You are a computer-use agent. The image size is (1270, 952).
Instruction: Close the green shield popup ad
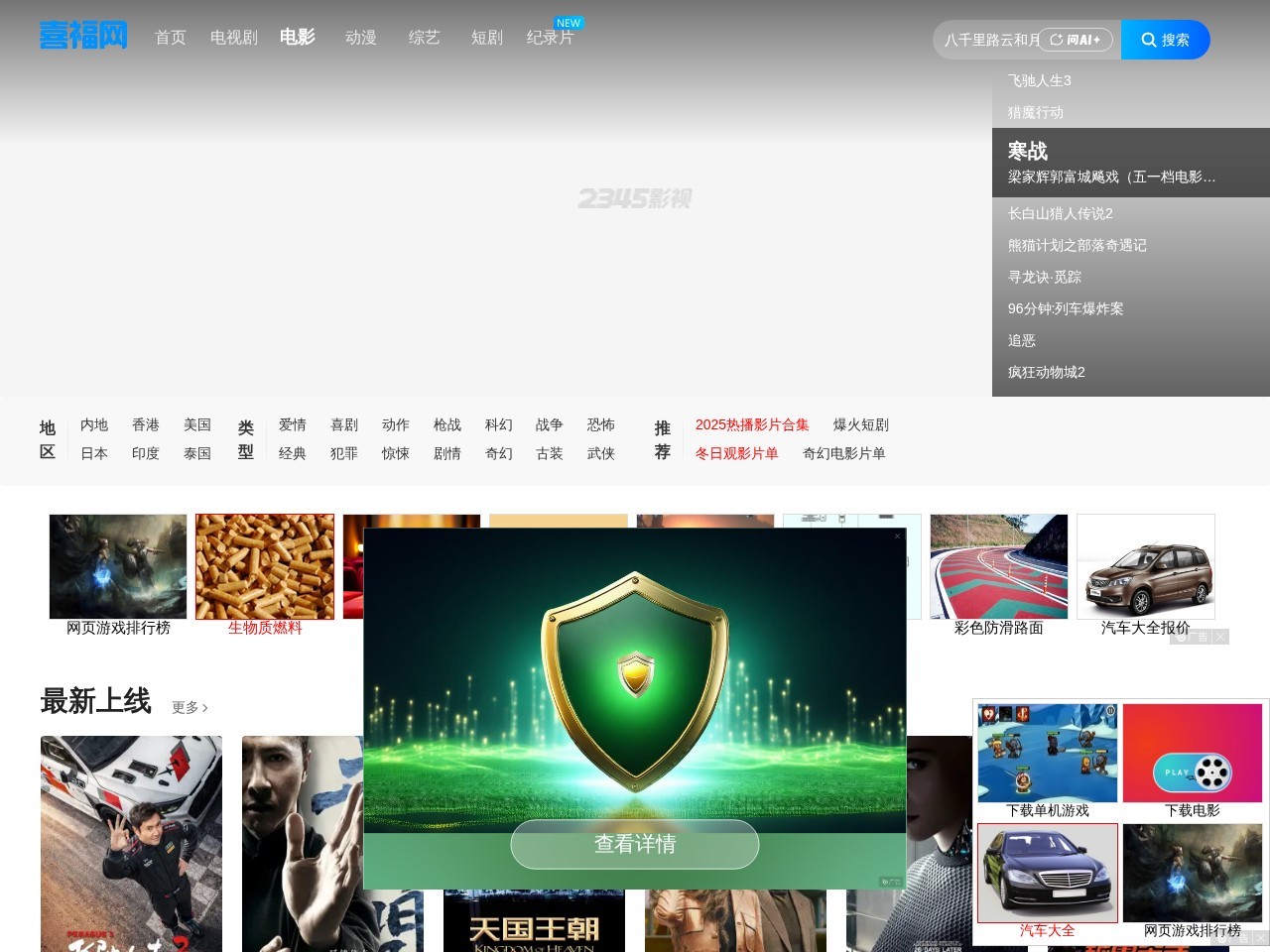pos(898,536)
